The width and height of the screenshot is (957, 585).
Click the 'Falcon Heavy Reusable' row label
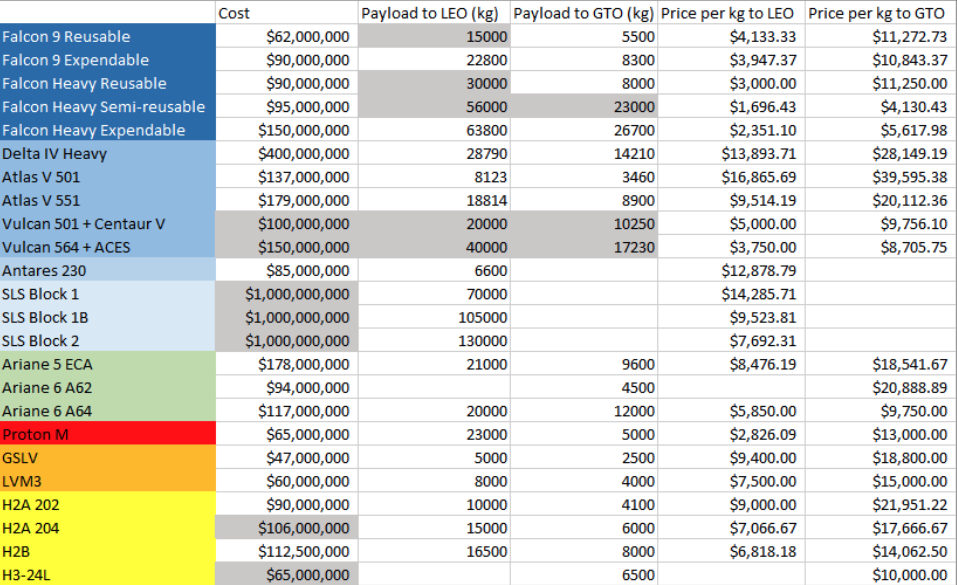click(108, 83)
